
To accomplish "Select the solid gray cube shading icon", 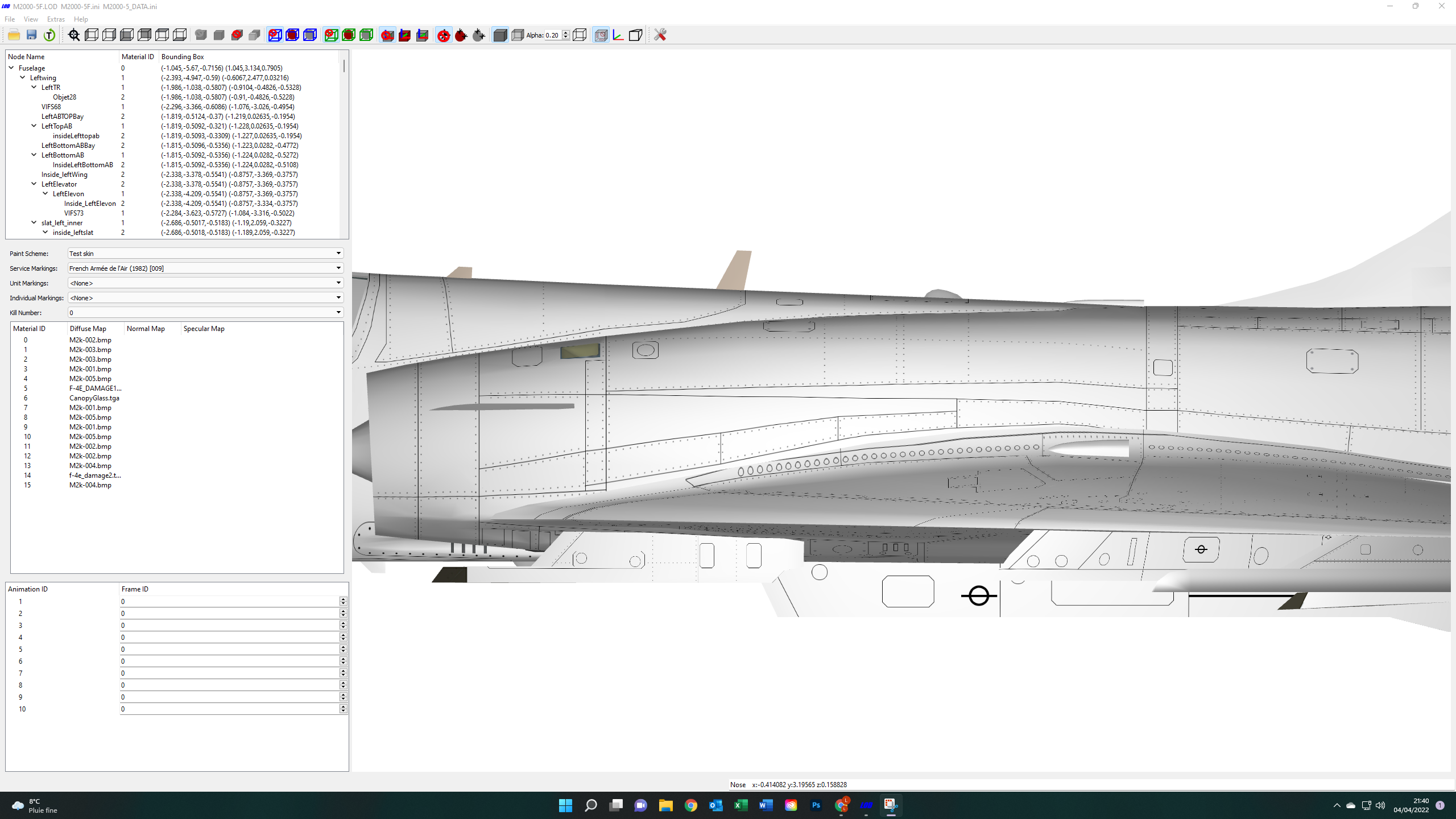I will click(x=500, y=35).
